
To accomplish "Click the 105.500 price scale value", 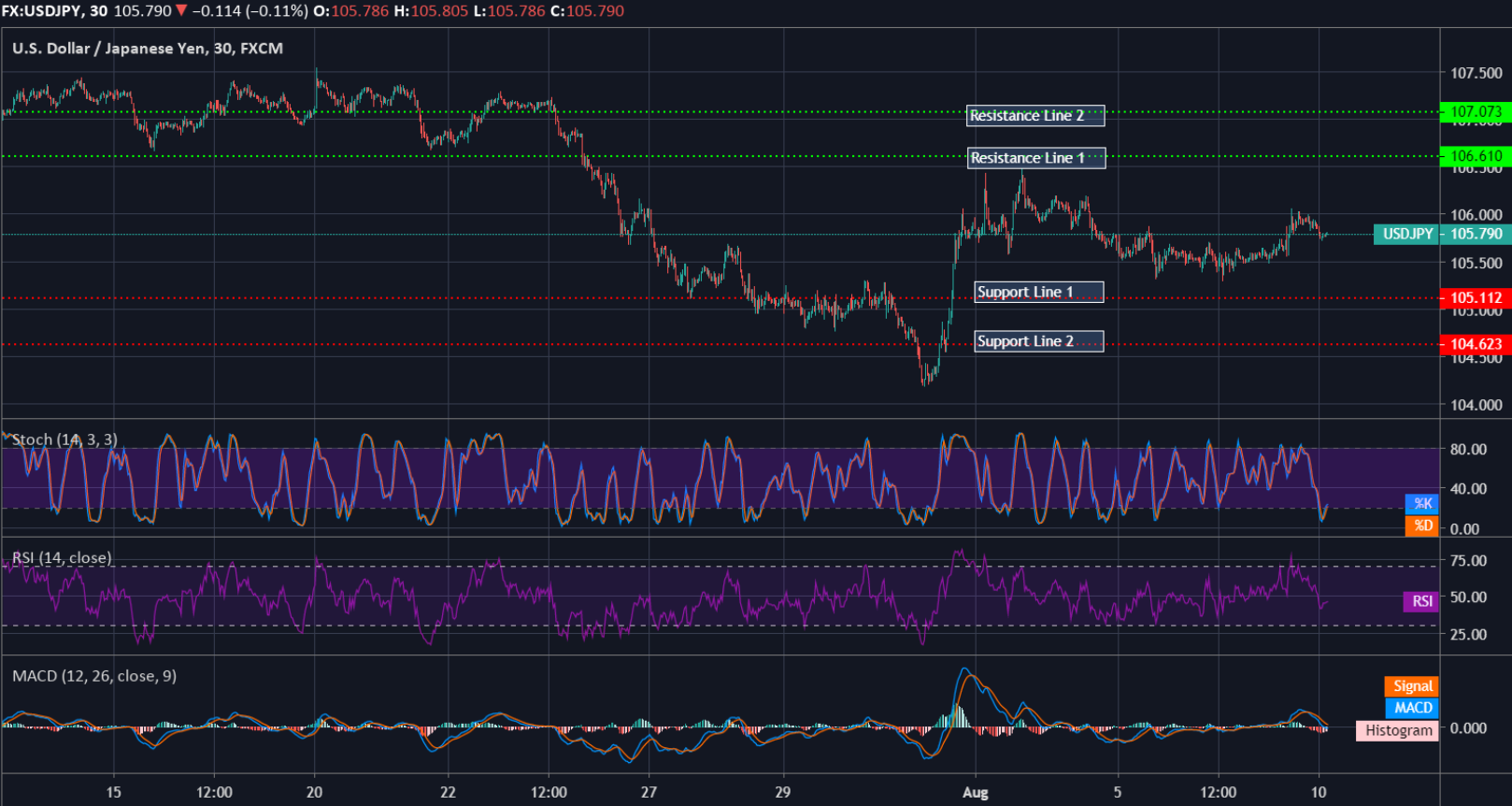I will pyautogui.click(x=1476, y=264).
